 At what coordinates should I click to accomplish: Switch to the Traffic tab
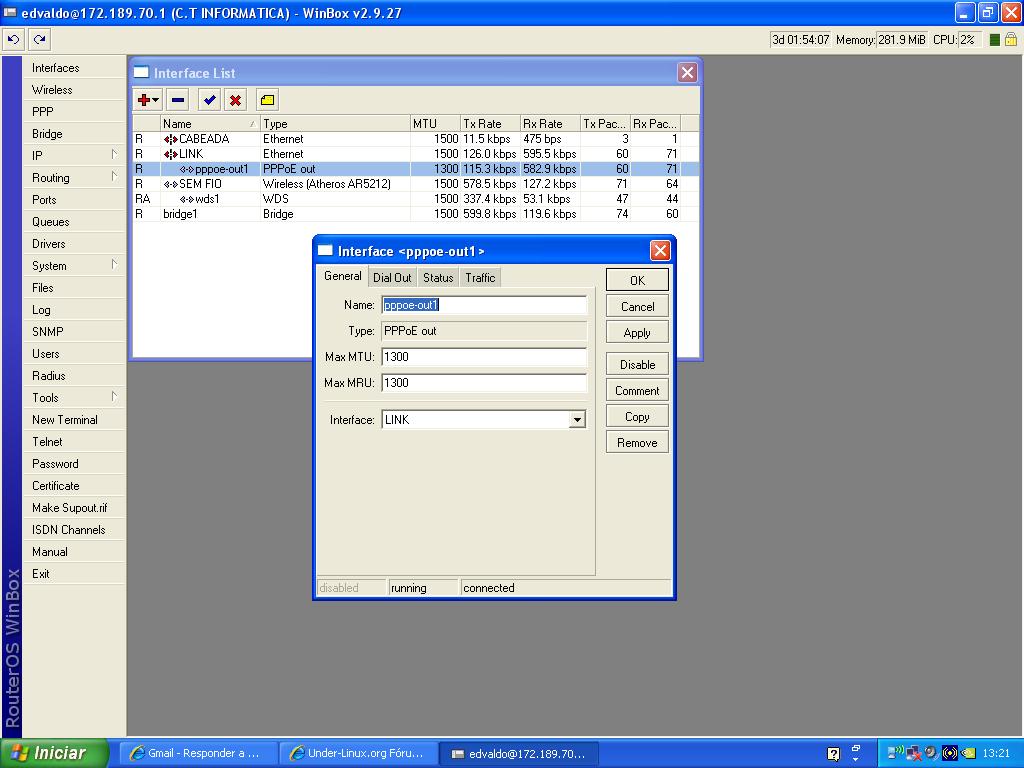pyautogui.click(x=480, y=278)
